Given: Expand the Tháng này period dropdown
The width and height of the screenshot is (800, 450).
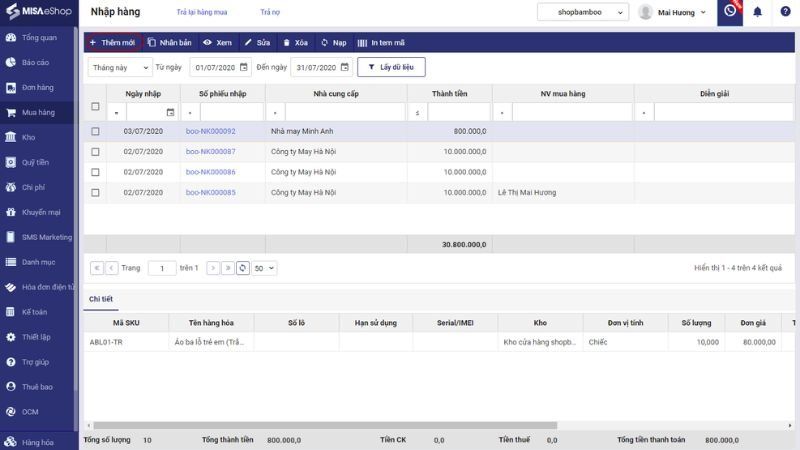Looking at the screenshot, I should coord(117,67).
